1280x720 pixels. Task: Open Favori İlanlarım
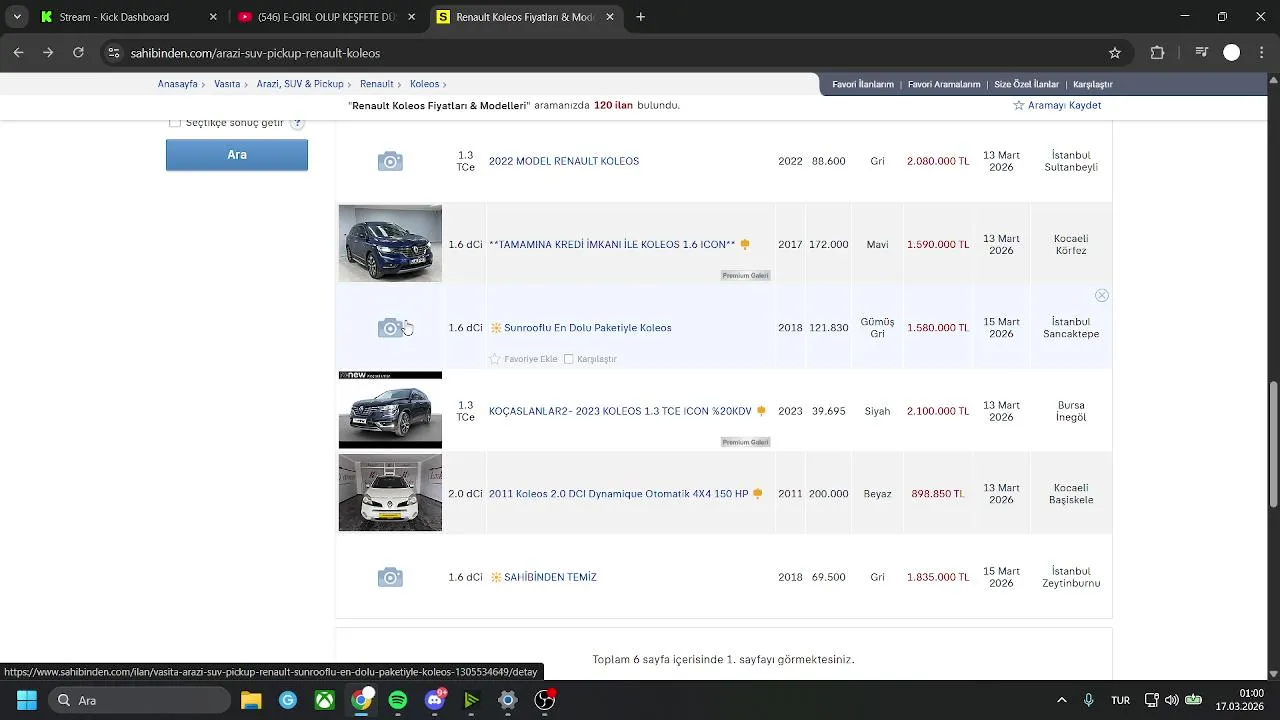863,84
